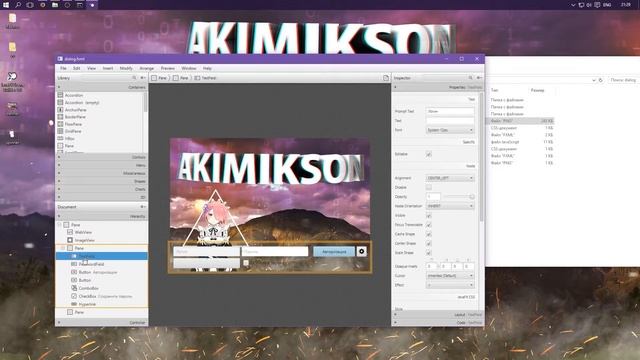640x360 pixels.
Task: Open the Arrange menu
Action: (147, 68)
